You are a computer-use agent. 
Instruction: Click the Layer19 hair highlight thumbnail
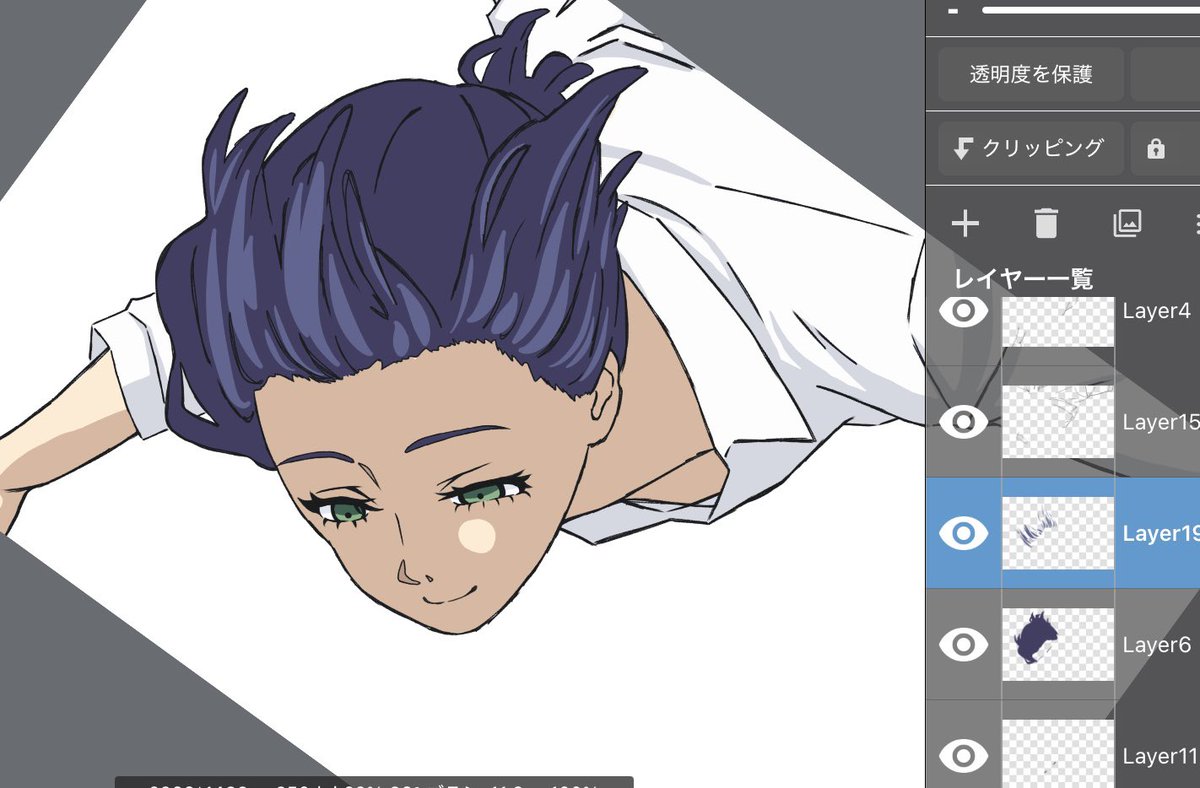[1058, 533]
